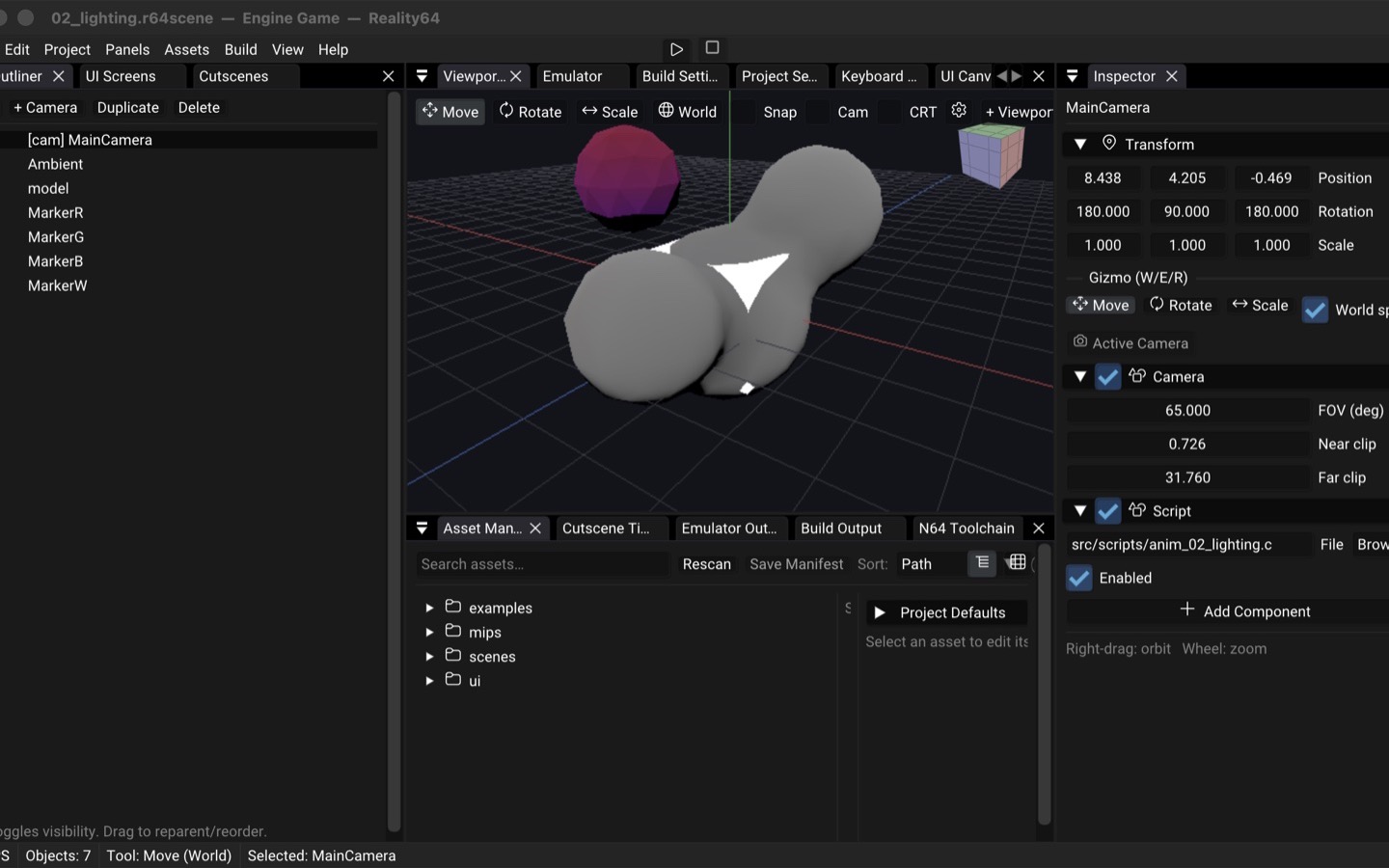Disable the Camera component checkbox

pos(1108,377)
